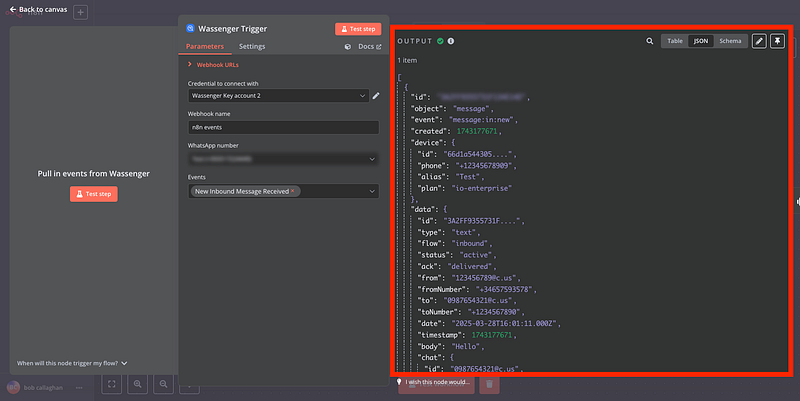
Task: Switch output view to JSON
Action: pos(700,41)
